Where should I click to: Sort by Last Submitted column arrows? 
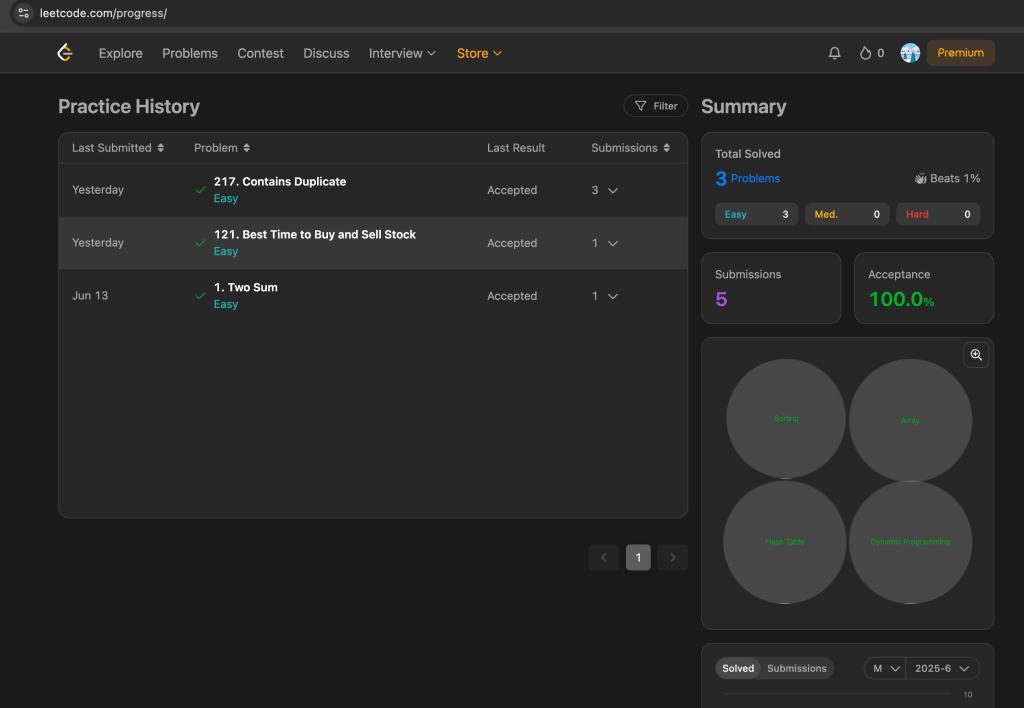click(x=161, y=148)
